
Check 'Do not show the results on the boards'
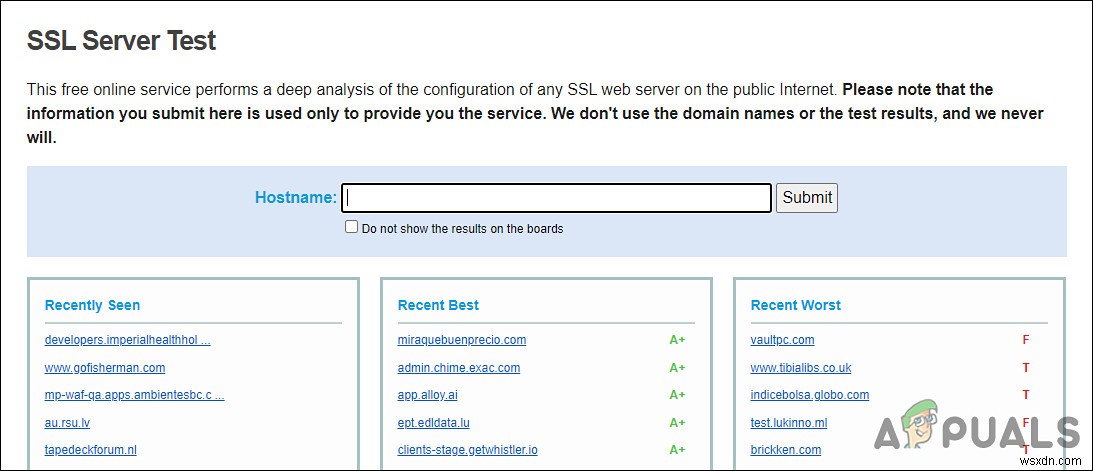pos(351,226)
